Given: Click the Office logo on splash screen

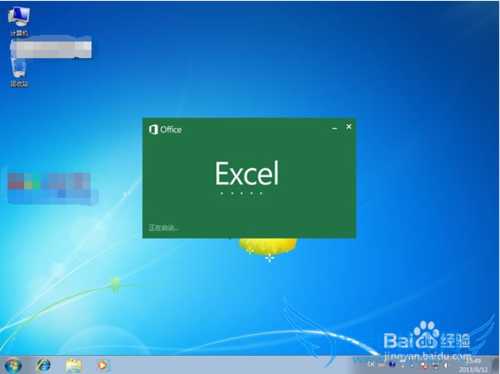Looking at the screenshot, I should coord(165,129).
